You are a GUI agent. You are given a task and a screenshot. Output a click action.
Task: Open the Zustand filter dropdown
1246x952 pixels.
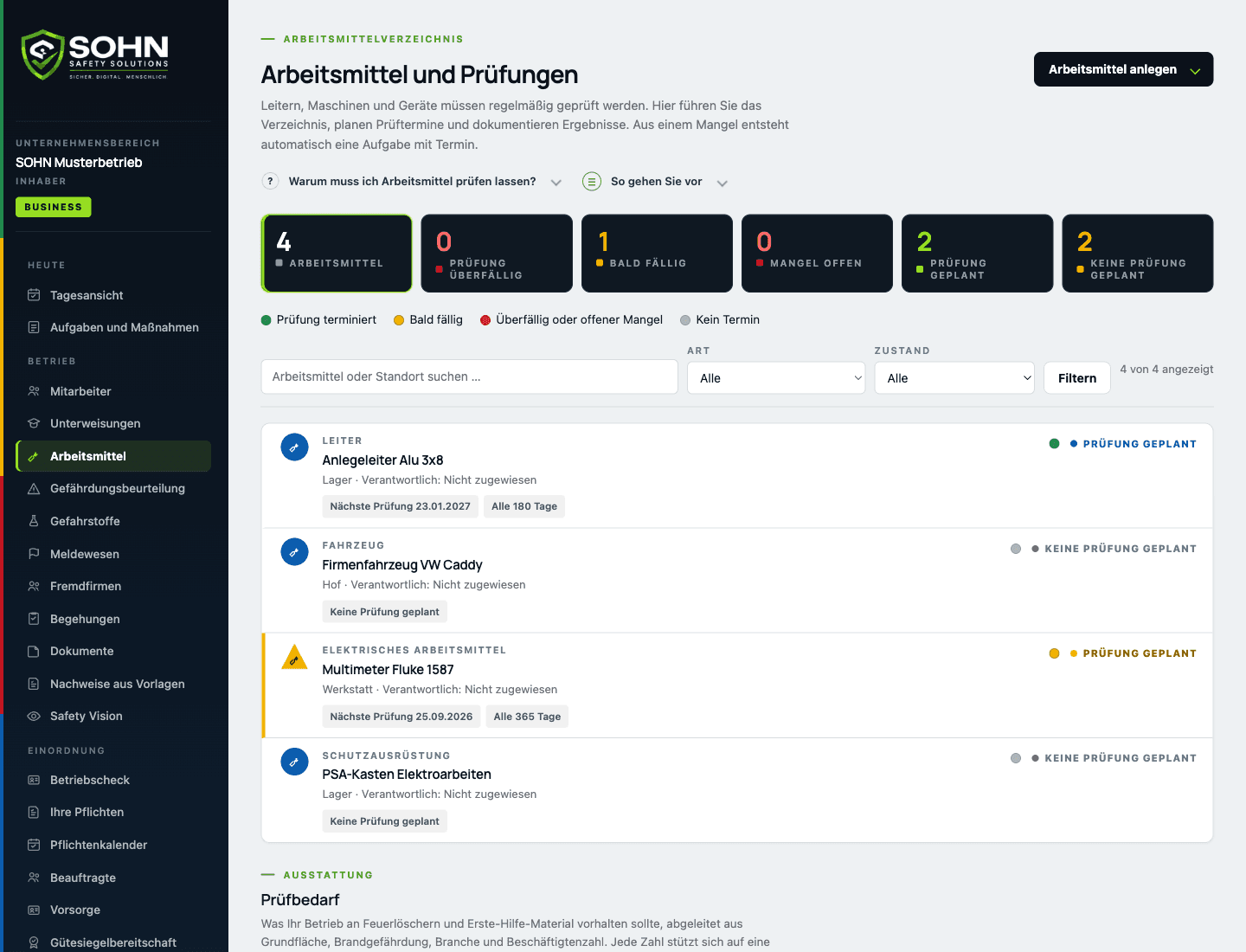954,378
